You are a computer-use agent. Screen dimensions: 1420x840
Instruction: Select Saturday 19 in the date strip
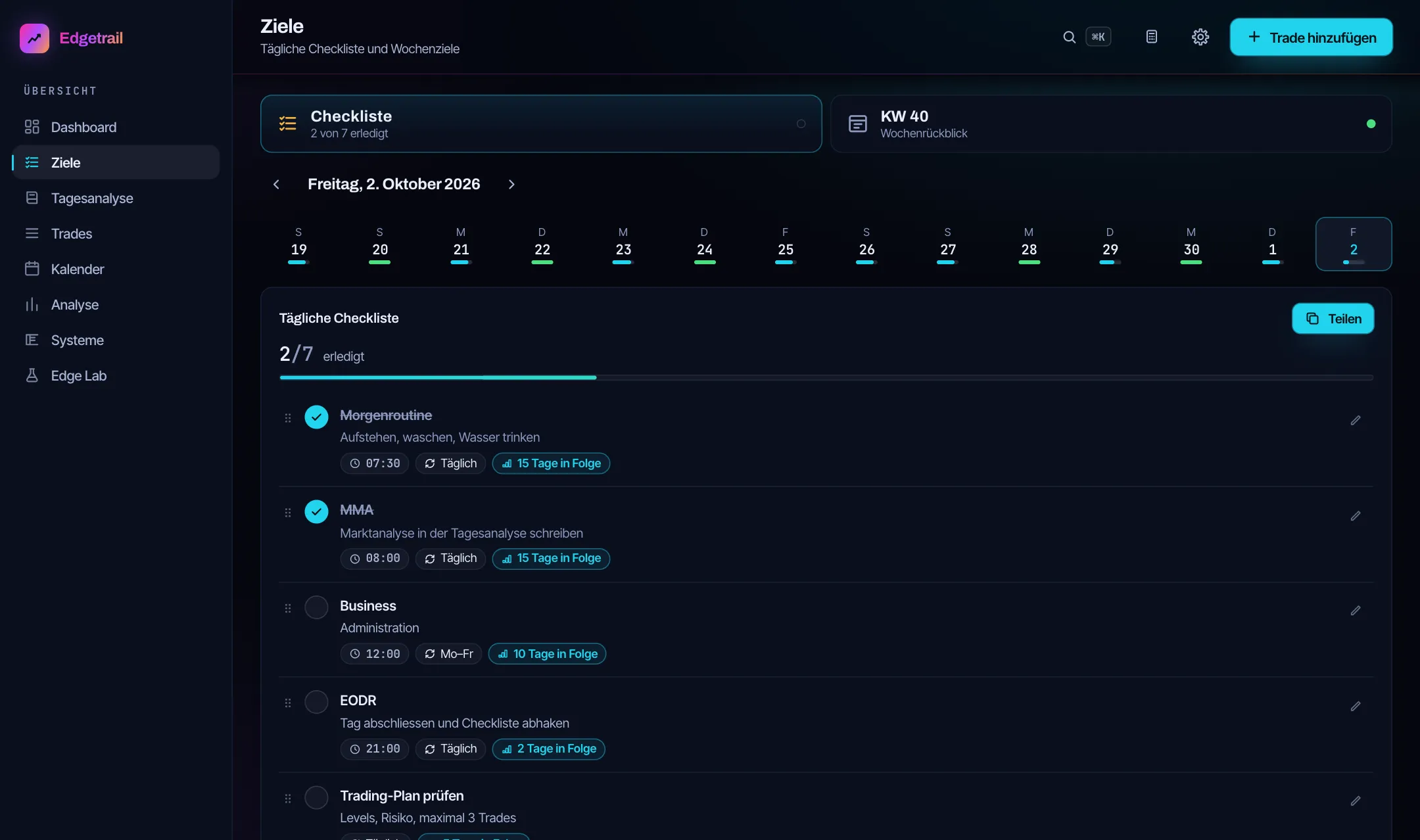pos(298,244)
